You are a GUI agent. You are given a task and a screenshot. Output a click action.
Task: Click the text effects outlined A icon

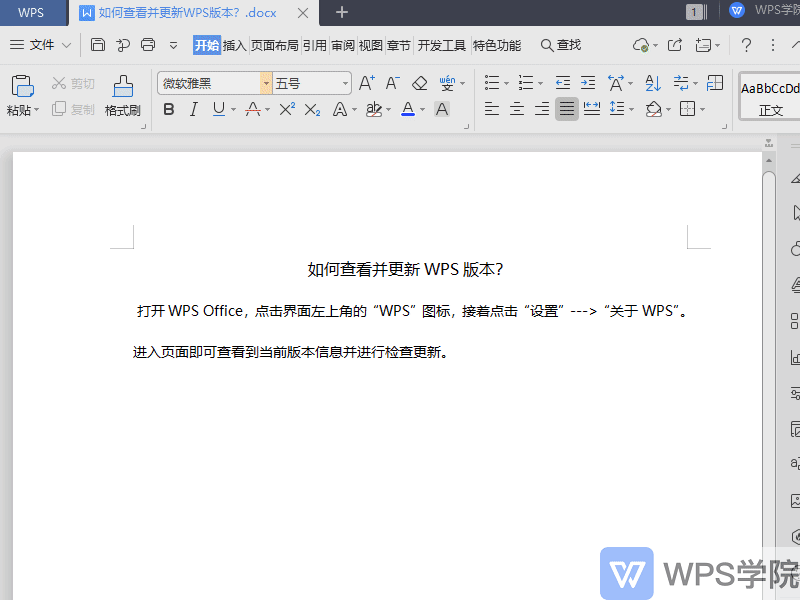(x=340, y=109)
